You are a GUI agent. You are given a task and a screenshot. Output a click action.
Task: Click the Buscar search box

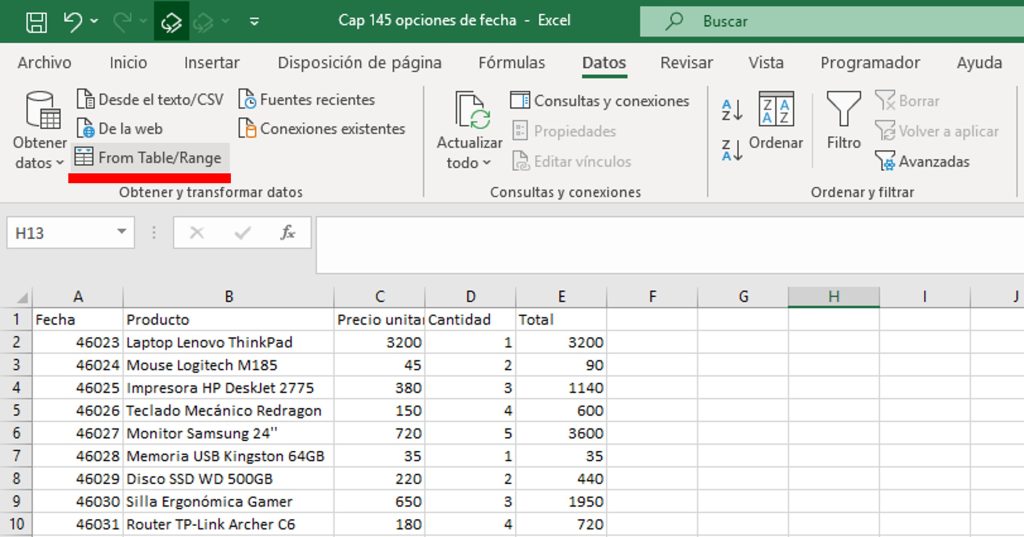coord(831,22)
